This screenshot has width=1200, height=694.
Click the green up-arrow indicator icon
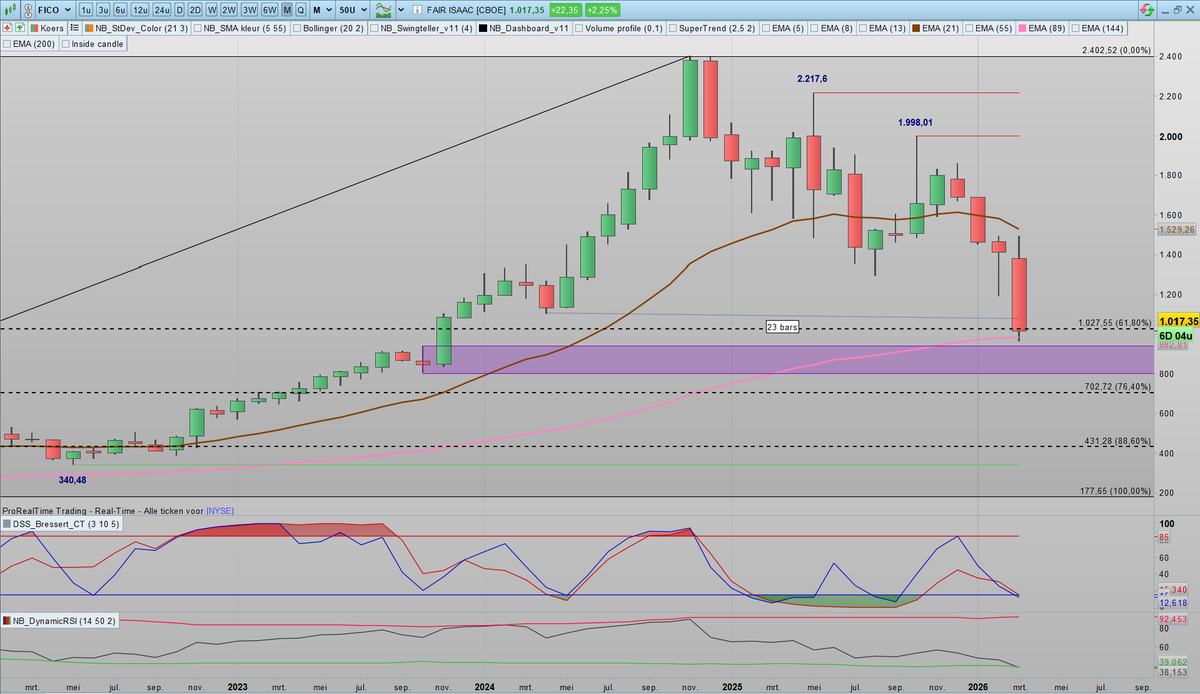20,28
